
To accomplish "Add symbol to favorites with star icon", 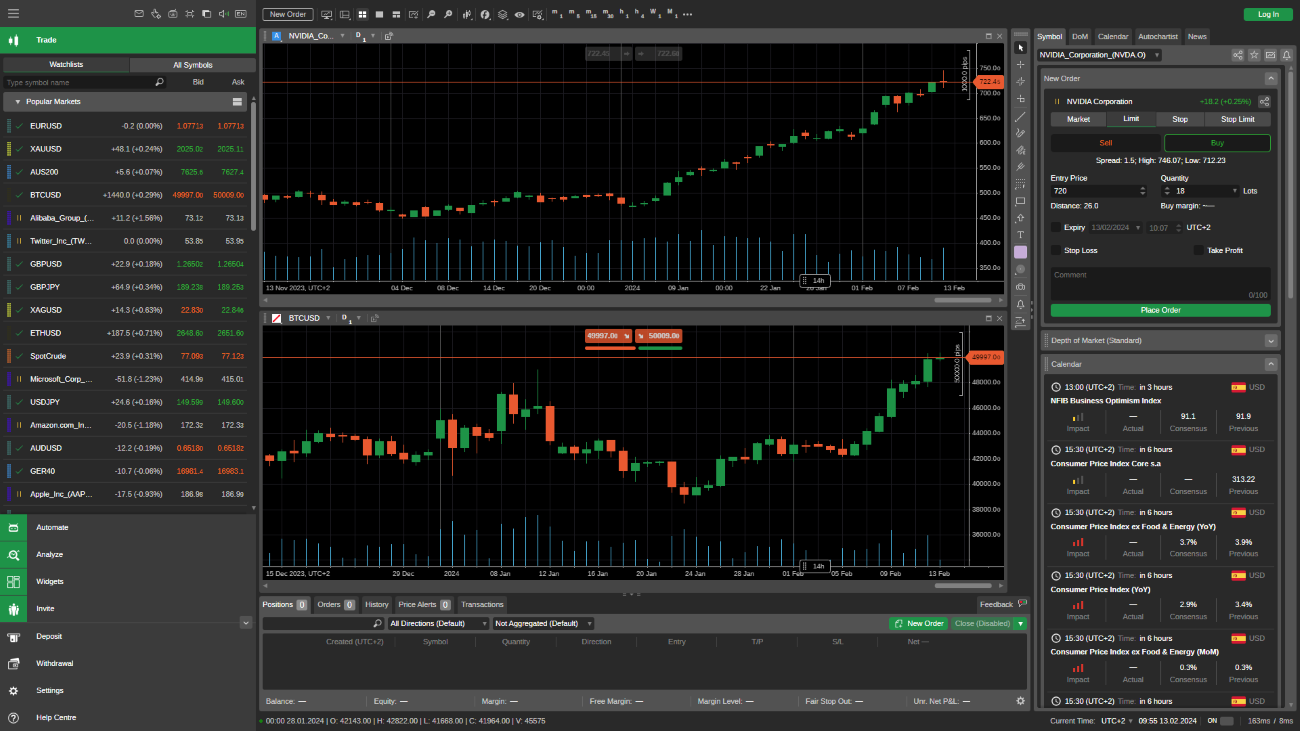I will [x=1254, y=55].
